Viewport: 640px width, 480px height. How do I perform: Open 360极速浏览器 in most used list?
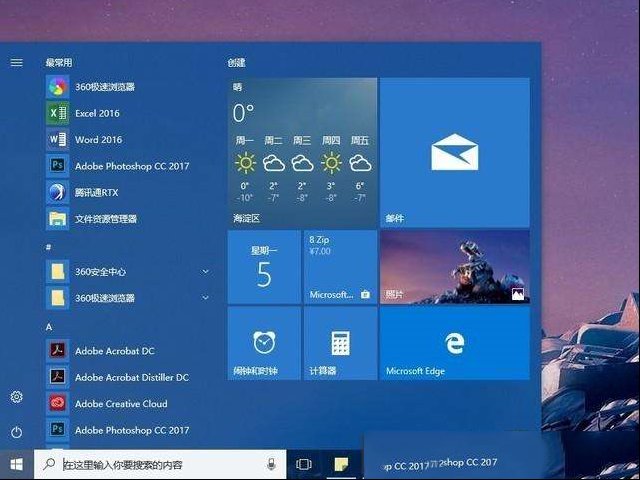[129, 87]
